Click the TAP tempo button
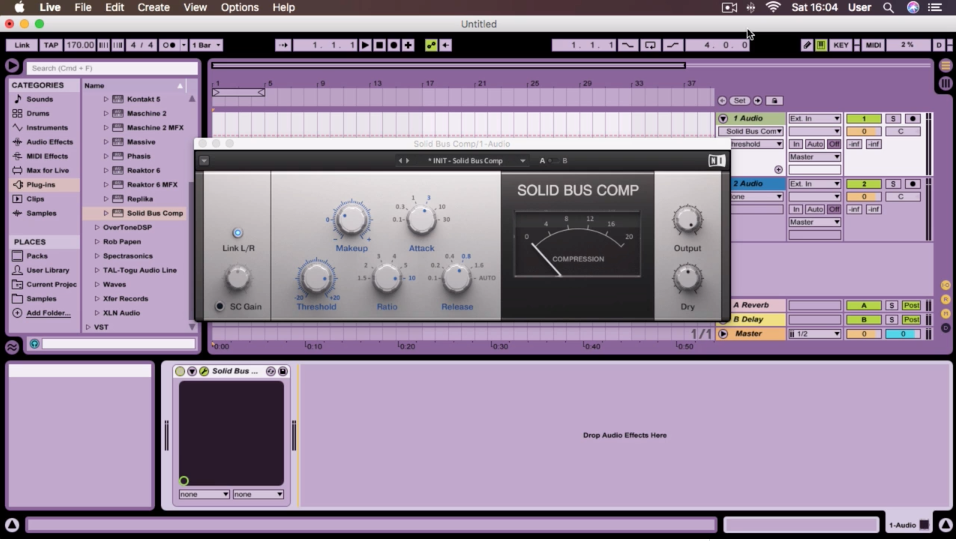This screenshot has height=541, width=956. (51, 45)
